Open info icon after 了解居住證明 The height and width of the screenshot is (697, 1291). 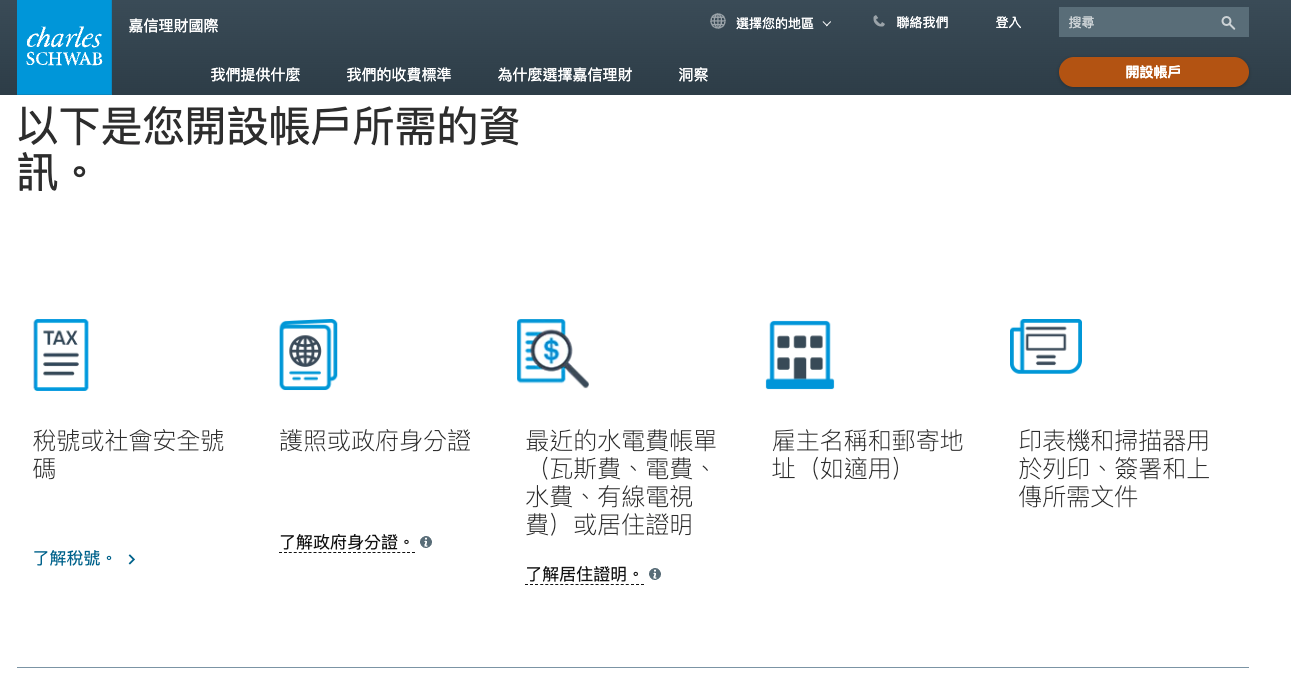[x=655, y=573]
